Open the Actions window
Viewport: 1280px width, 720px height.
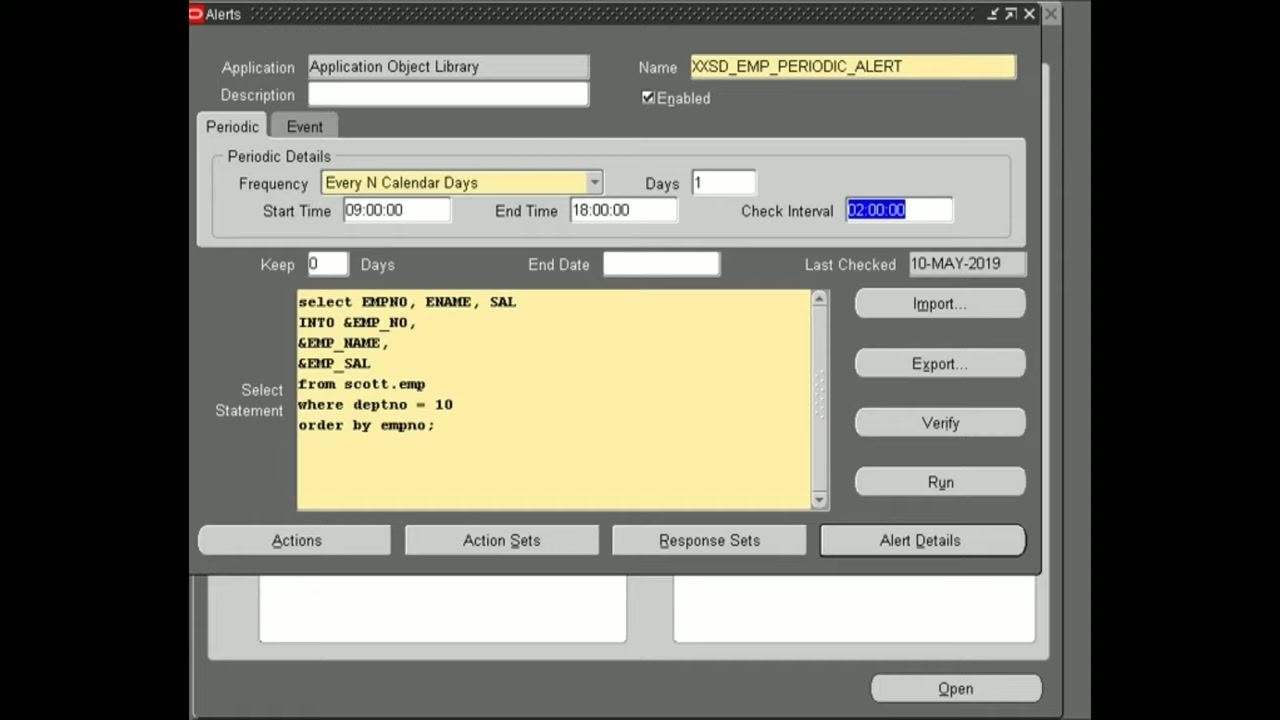(296, 540)
